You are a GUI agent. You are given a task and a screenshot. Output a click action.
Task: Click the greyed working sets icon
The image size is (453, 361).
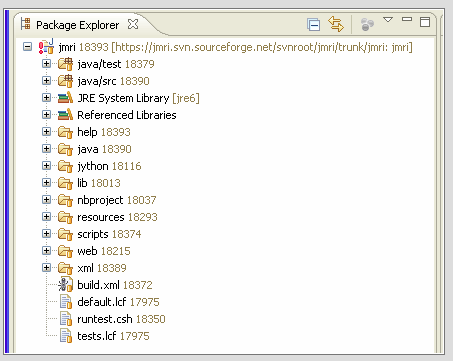pos(367,24)
